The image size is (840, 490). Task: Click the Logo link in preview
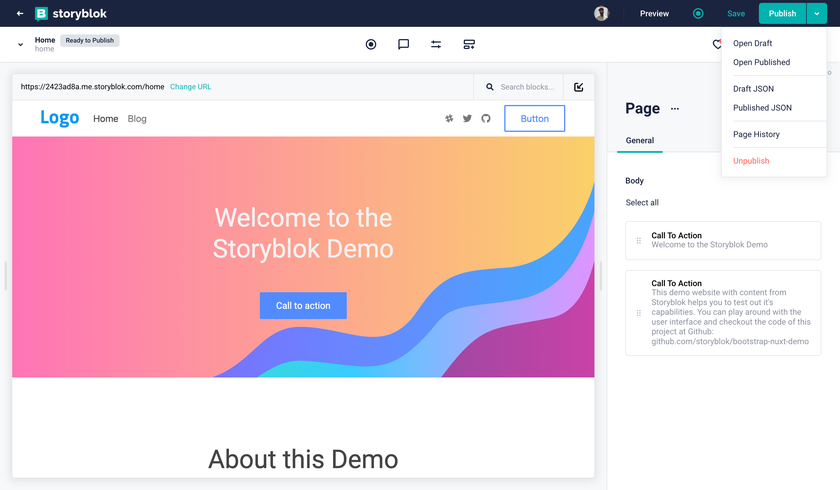pyautogui.click(x=59, y=117)
